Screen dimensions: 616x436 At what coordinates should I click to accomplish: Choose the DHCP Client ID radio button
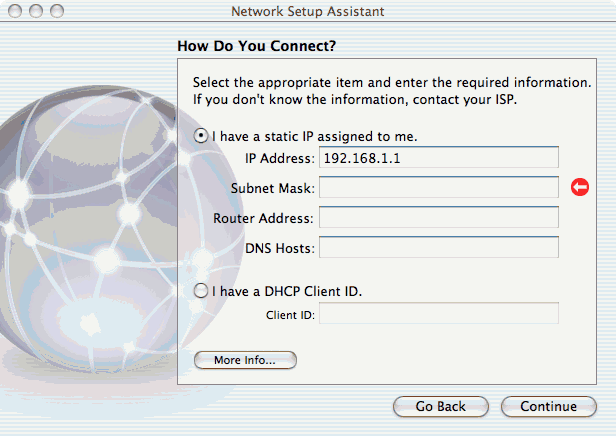201,291
